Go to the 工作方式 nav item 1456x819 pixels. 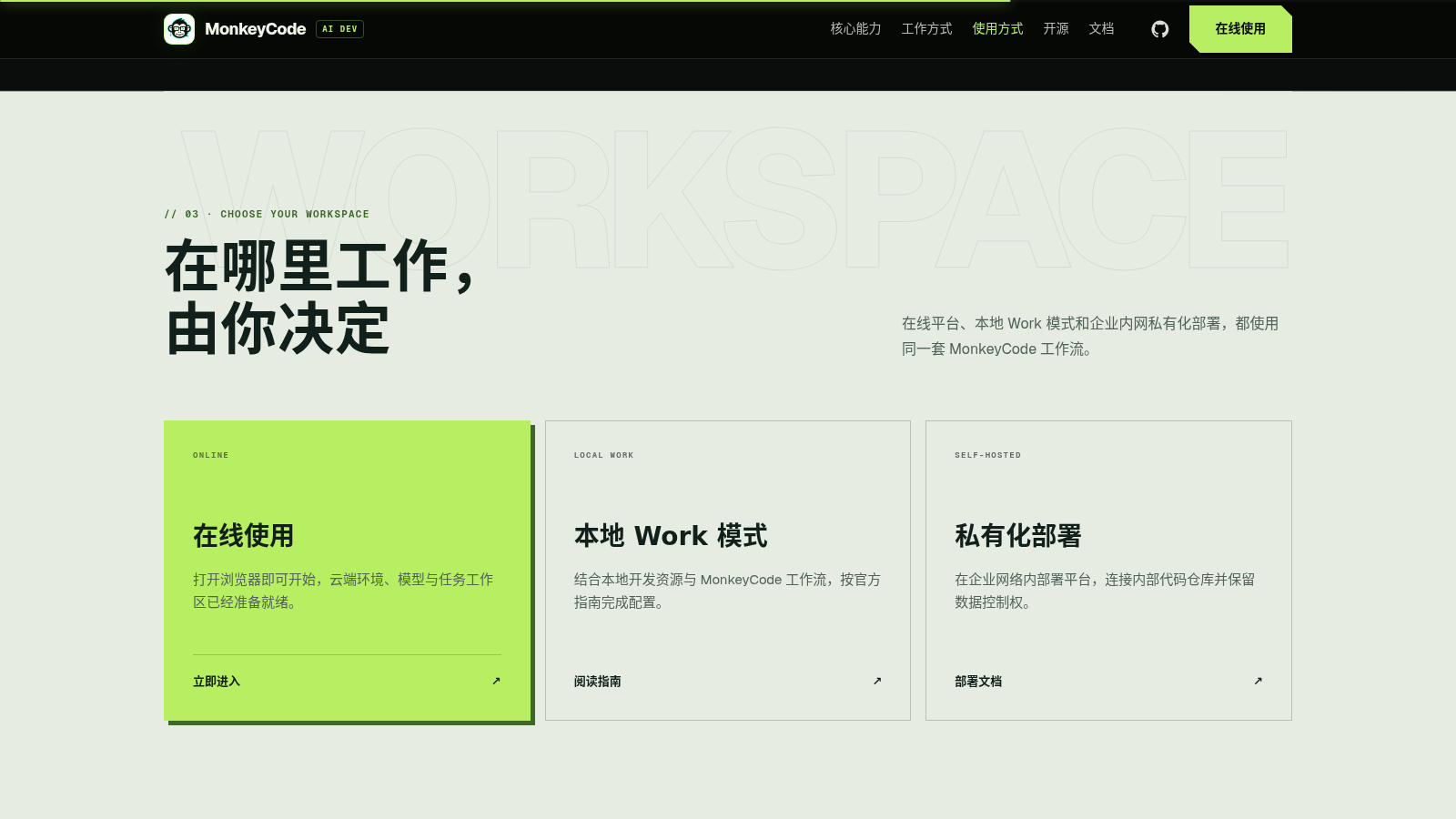(926, 29)
